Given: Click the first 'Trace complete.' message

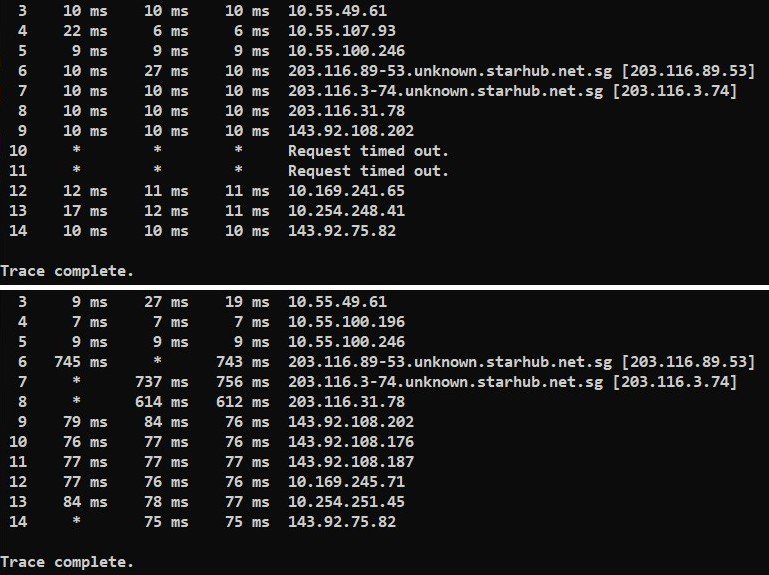Looking at the screenshot, I should (66, 271).
